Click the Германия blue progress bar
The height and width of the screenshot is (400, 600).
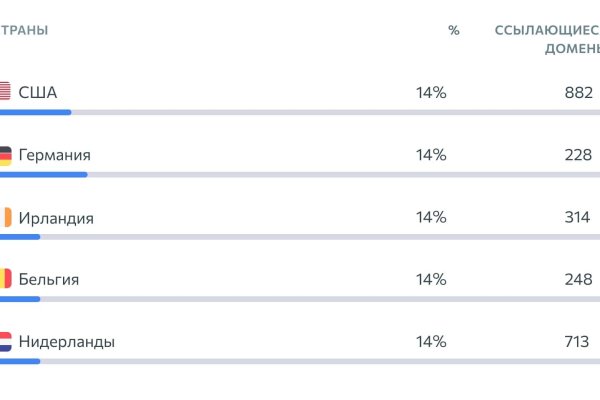tap(43, 174)
